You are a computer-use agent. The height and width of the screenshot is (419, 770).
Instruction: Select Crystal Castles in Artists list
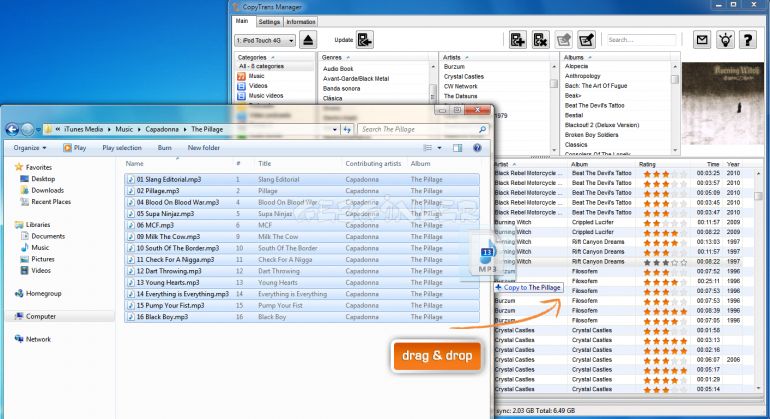pos(464,77)
